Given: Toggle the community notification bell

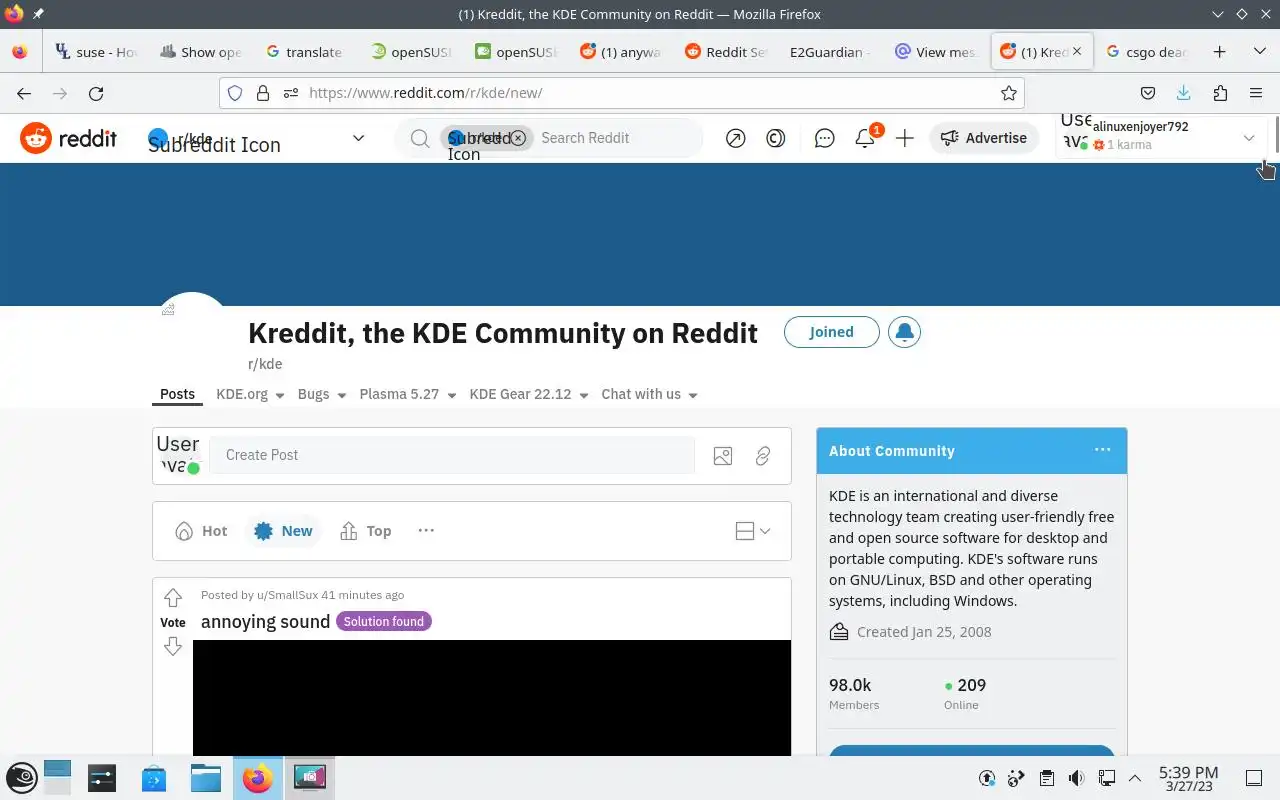Looking at the screenshot, I should (x=905, y=332).
